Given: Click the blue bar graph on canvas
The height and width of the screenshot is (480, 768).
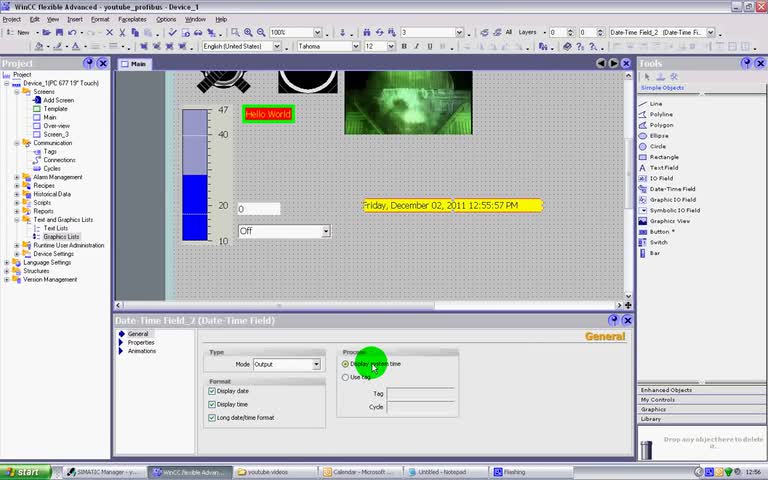Looking at the screenshot, I should (x=195, y=175).
